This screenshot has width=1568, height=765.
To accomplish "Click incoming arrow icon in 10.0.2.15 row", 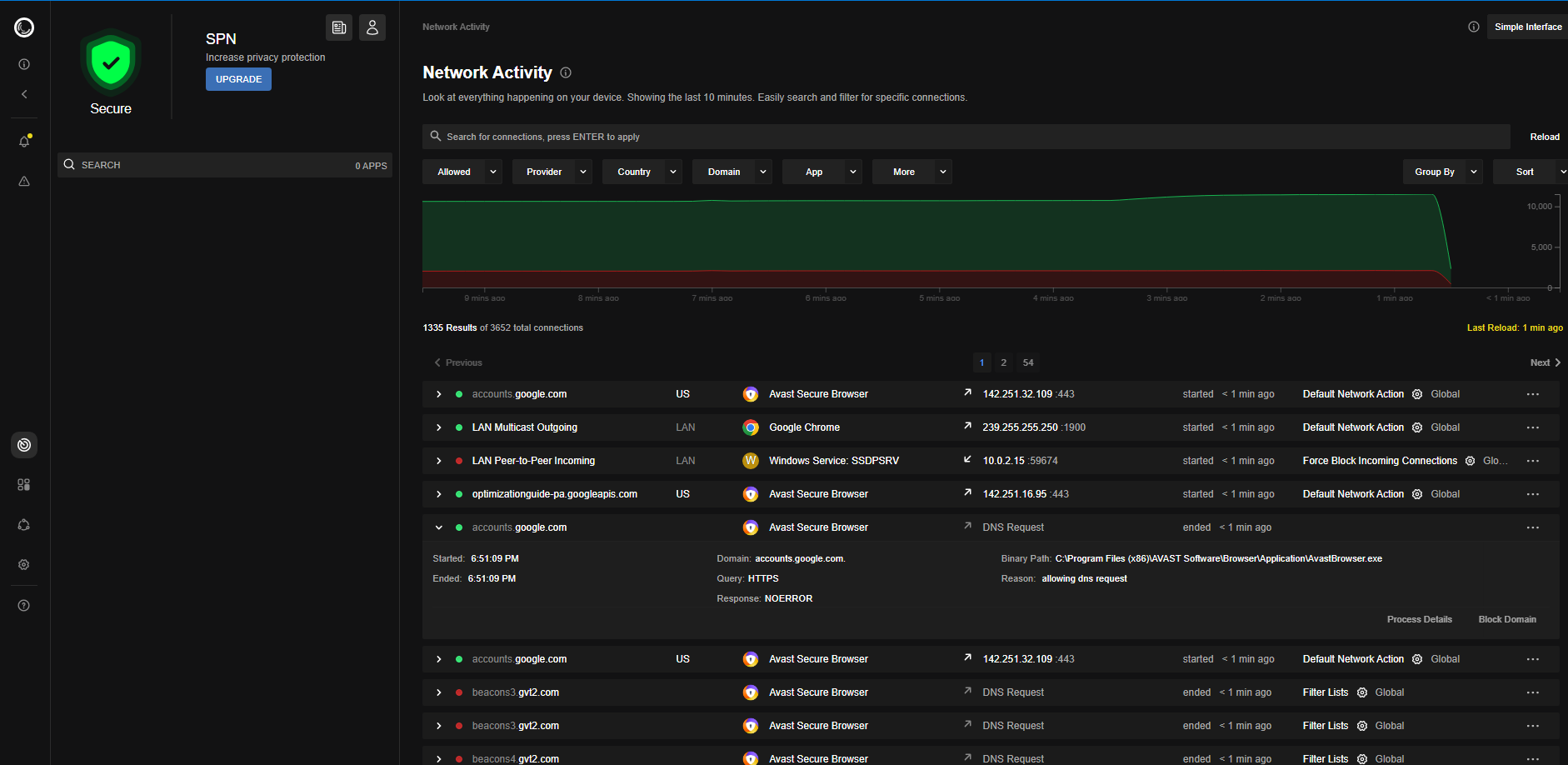I will 967,459.
